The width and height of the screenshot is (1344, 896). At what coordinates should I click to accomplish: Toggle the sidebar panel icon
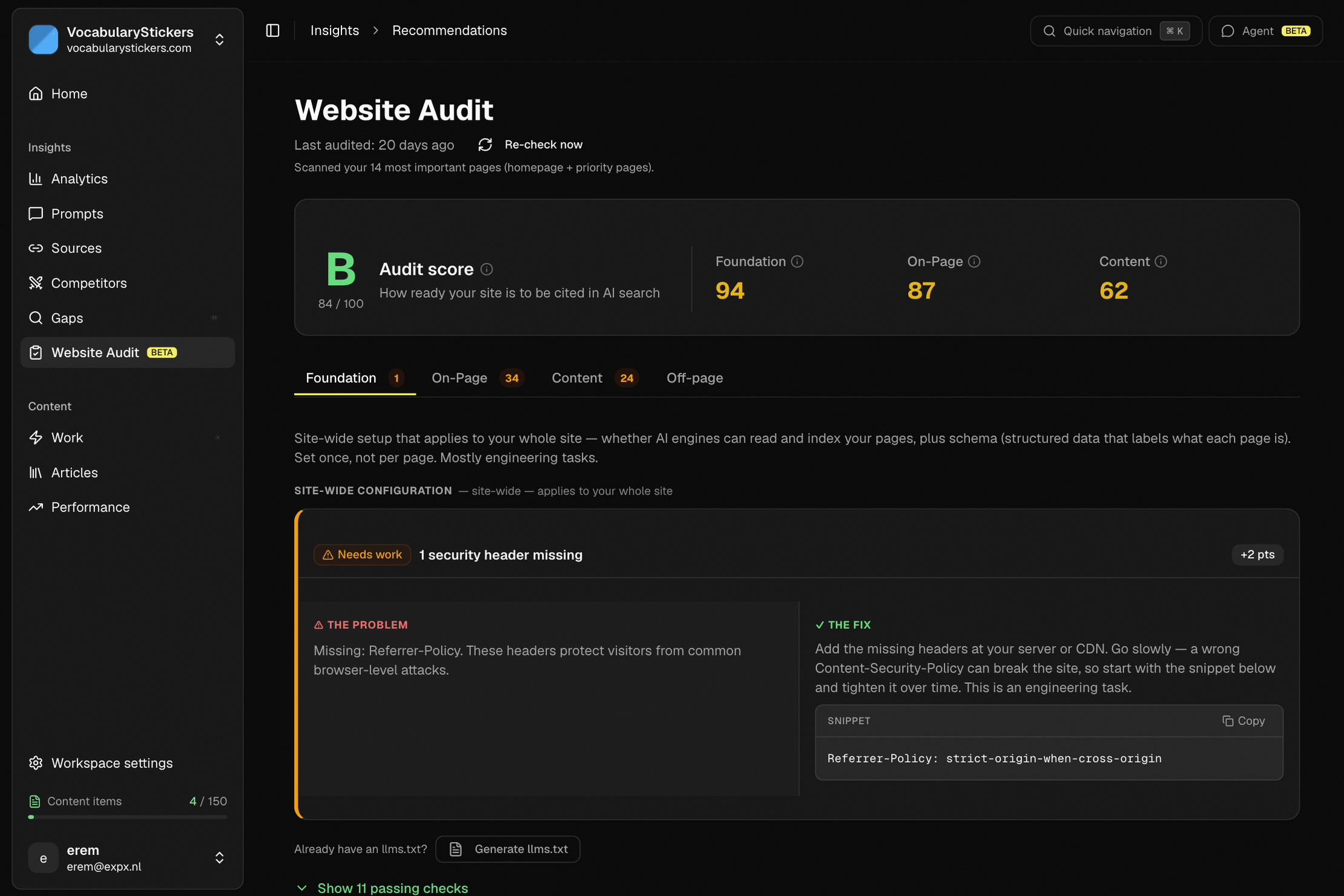pyautogui.click(x=272, y=30)
